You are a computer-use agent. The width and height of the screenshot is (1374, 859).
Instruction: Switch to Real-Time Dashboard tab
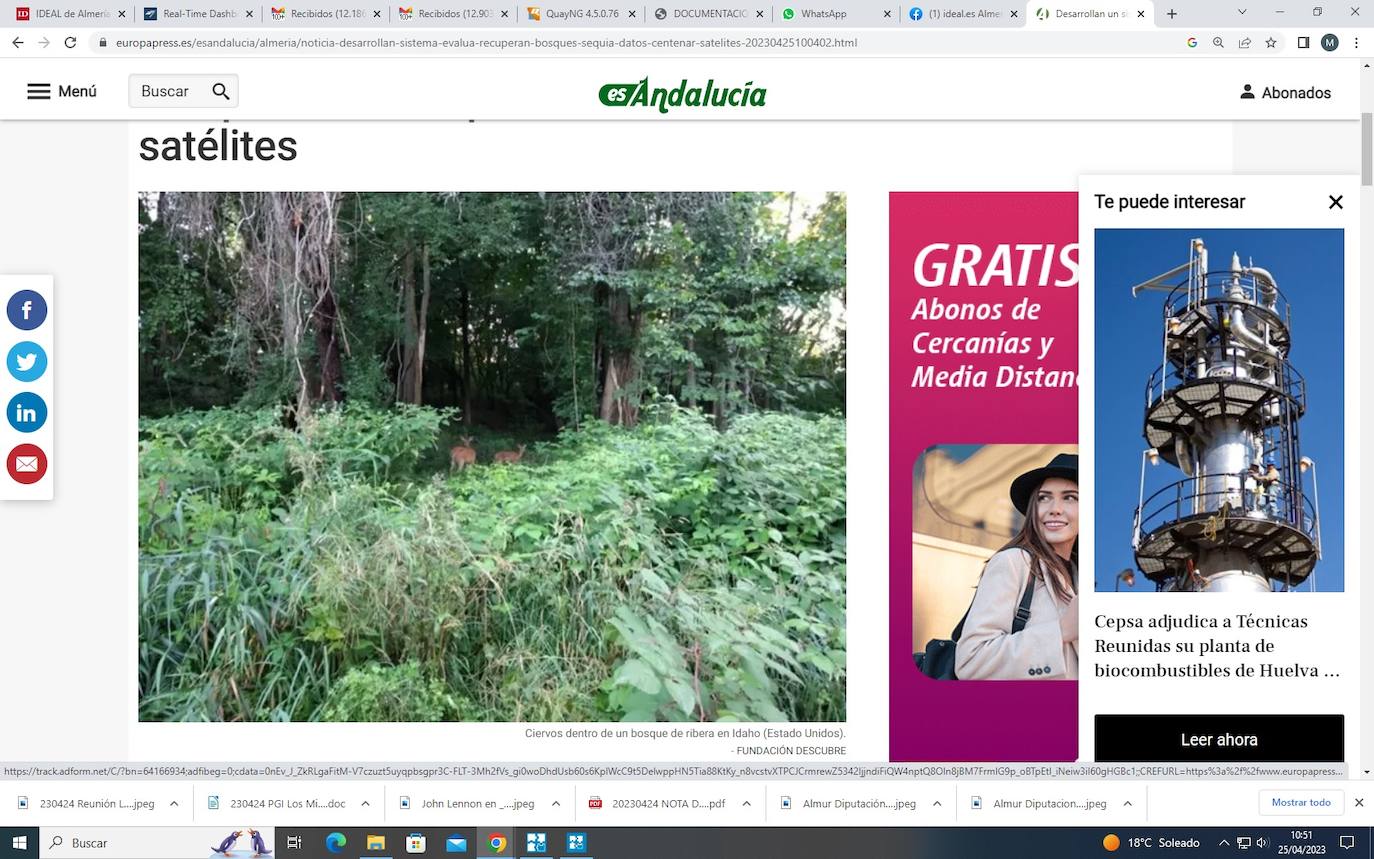[x=199, y=14]
